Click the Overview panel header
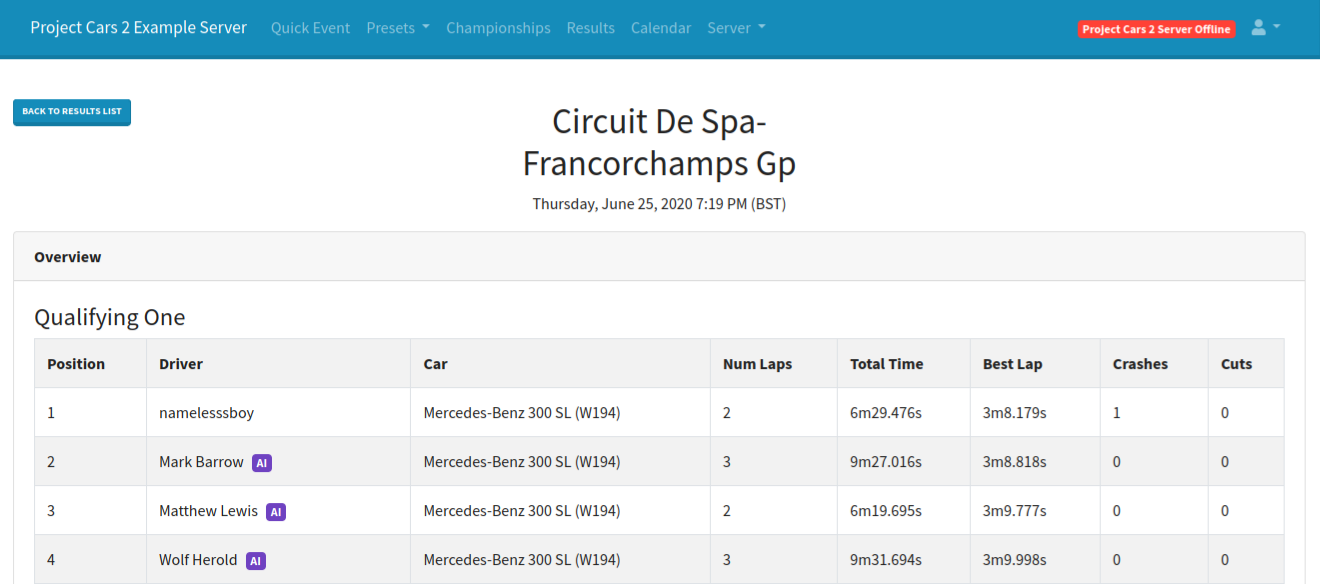 click(x=659, y=257)
